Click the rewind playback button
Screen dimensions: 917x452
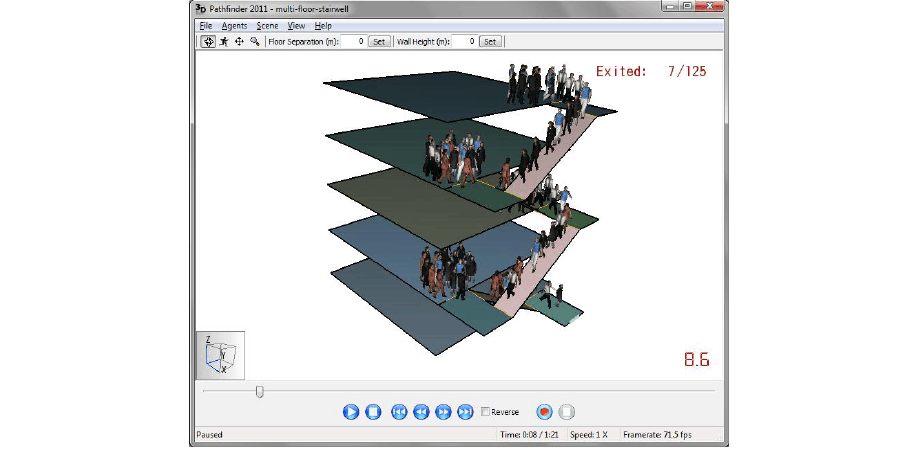coord(421,412)
